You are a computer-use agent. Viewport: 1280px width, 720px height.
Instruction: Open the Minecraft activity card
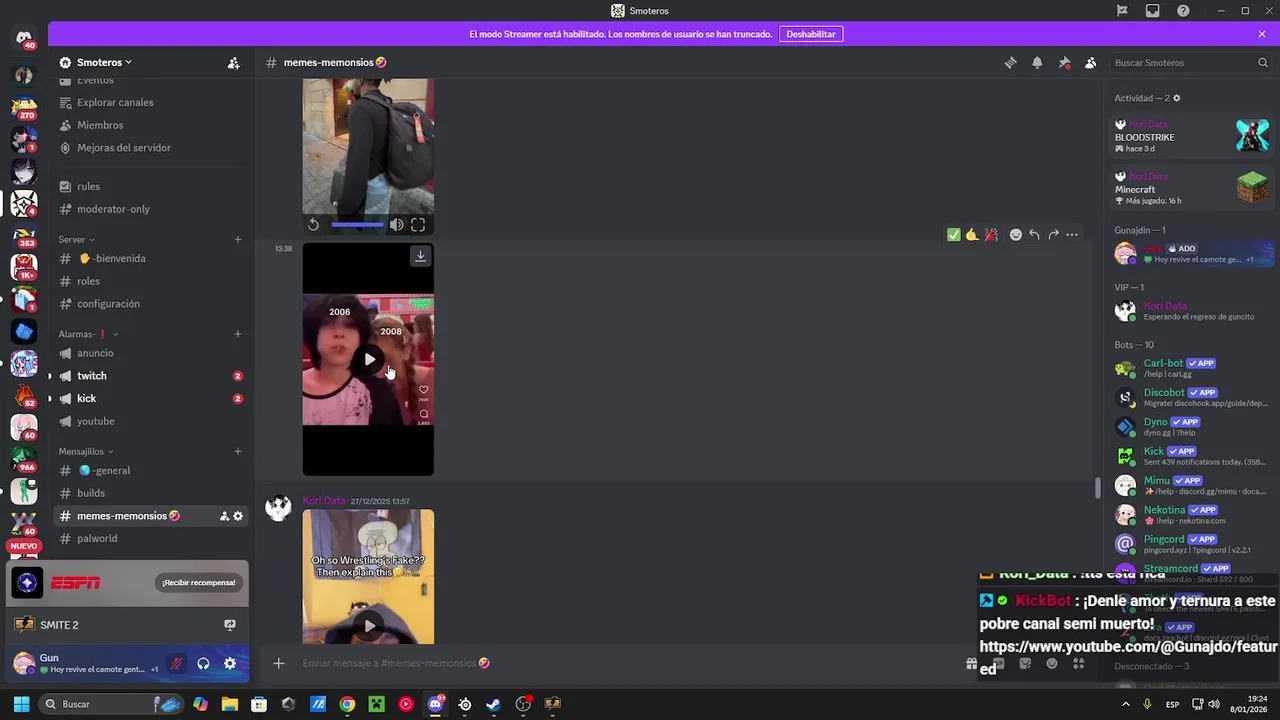pos(1191,188)
